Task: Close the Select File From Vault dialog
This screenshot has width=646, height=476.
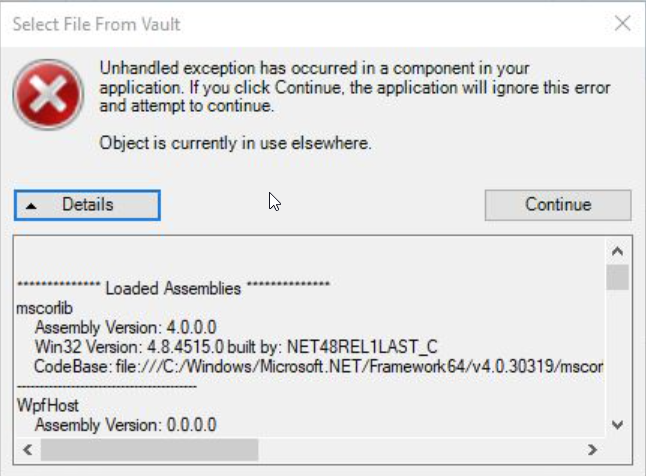Action: point(622,24)
